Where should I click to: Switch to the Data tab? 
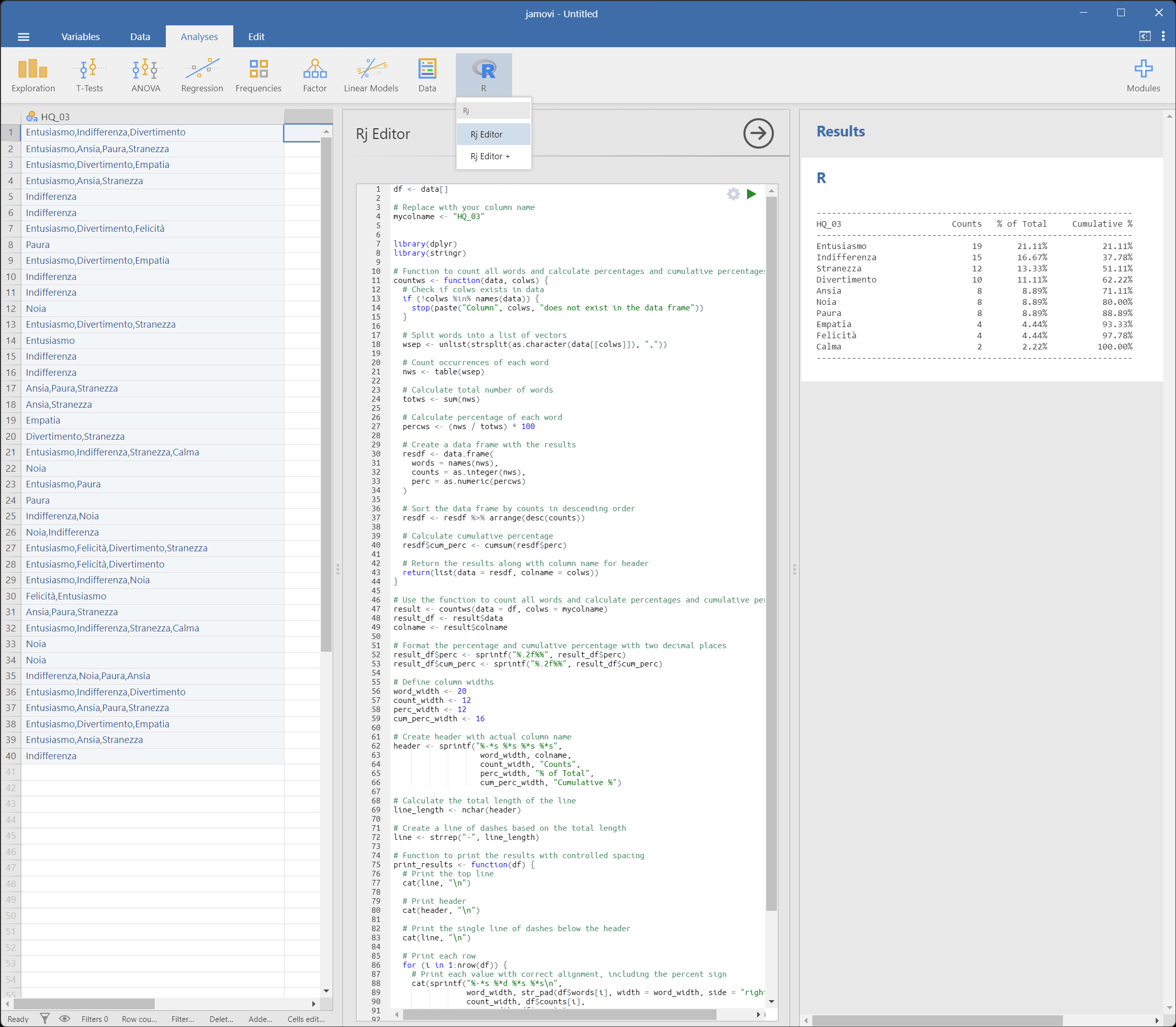140,37
